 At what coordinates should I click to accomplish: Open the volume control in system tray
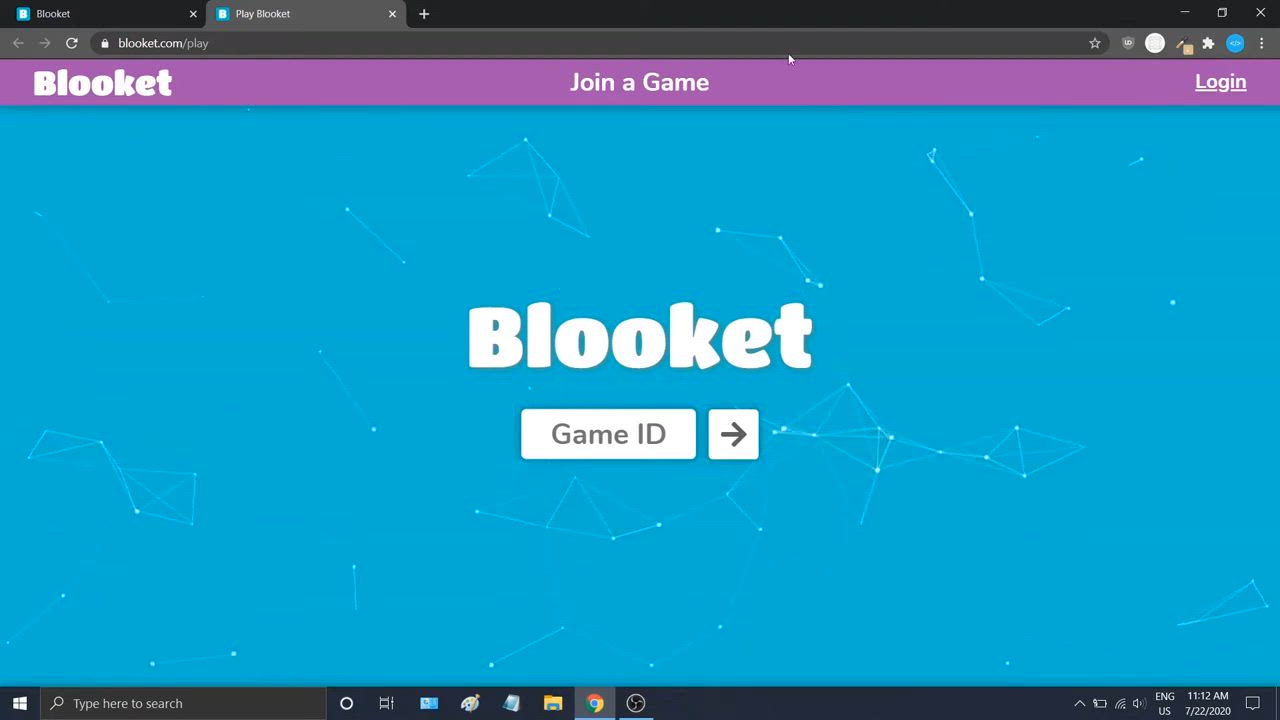1139,703
